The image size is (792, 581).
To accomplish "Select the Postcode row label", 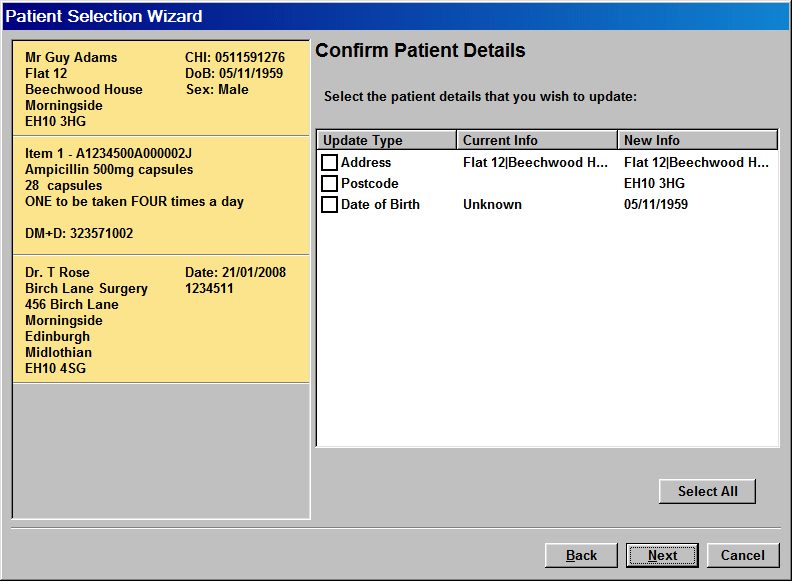I will point(369,184).
